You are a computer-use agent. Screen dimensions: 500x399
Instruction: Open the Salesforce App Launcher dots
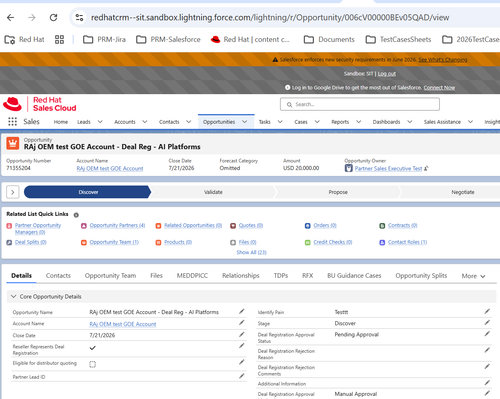12,122
